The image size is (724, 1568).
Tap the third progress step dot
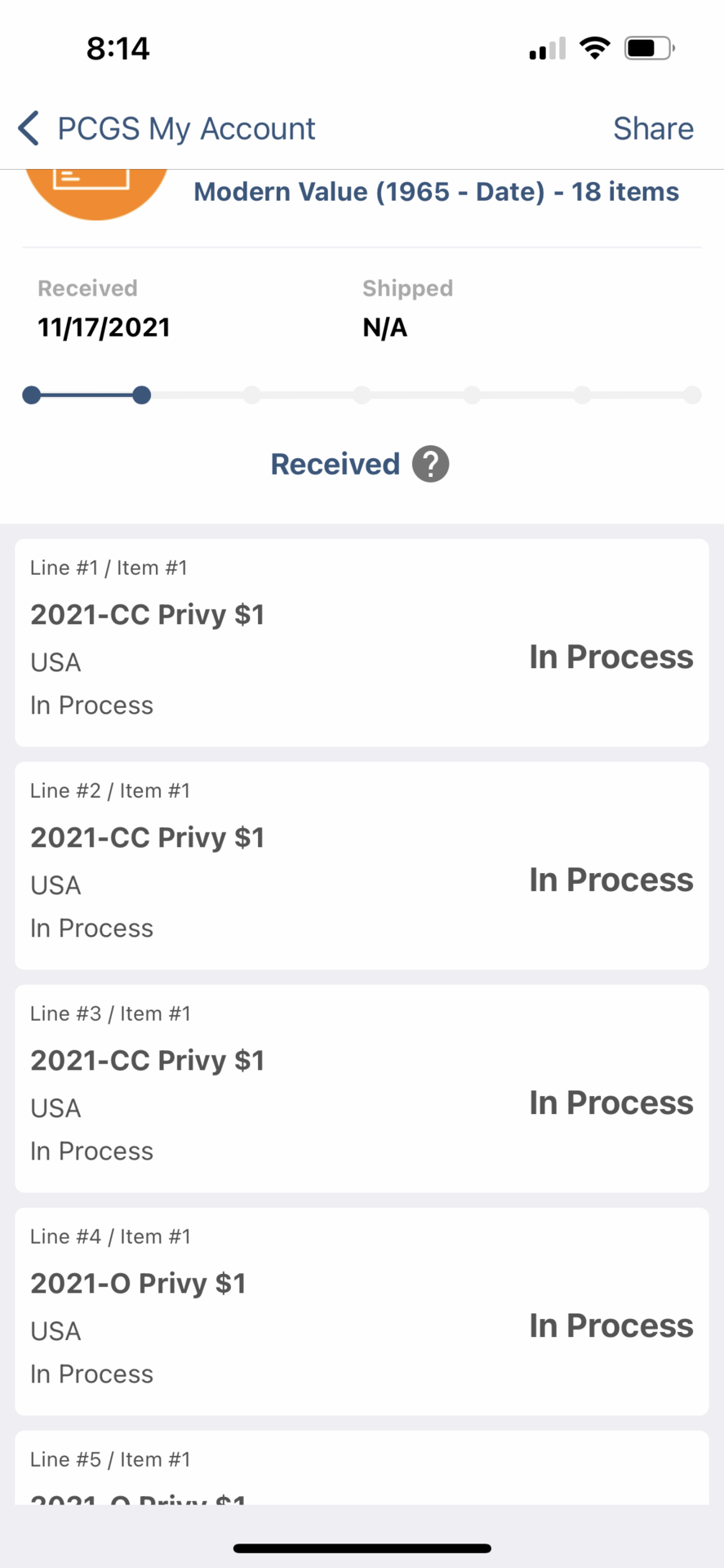252,395
